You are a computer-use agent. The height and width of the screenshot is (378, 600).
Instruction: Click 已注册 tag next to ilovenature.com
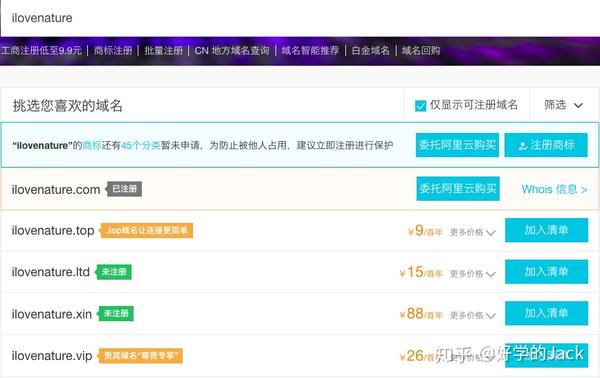pyautogui.click(x=124, y=189)
